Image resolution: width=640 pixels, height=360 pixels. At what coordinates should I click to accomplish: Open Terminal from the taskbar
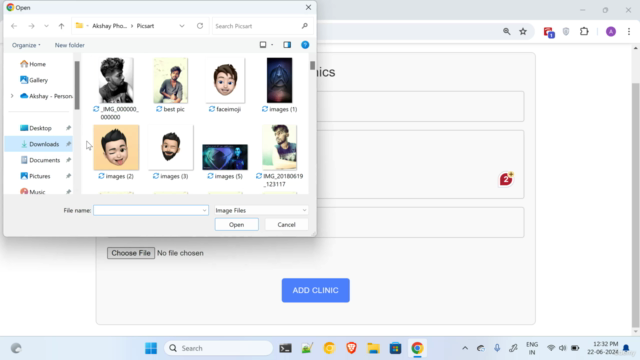(285, 348)
